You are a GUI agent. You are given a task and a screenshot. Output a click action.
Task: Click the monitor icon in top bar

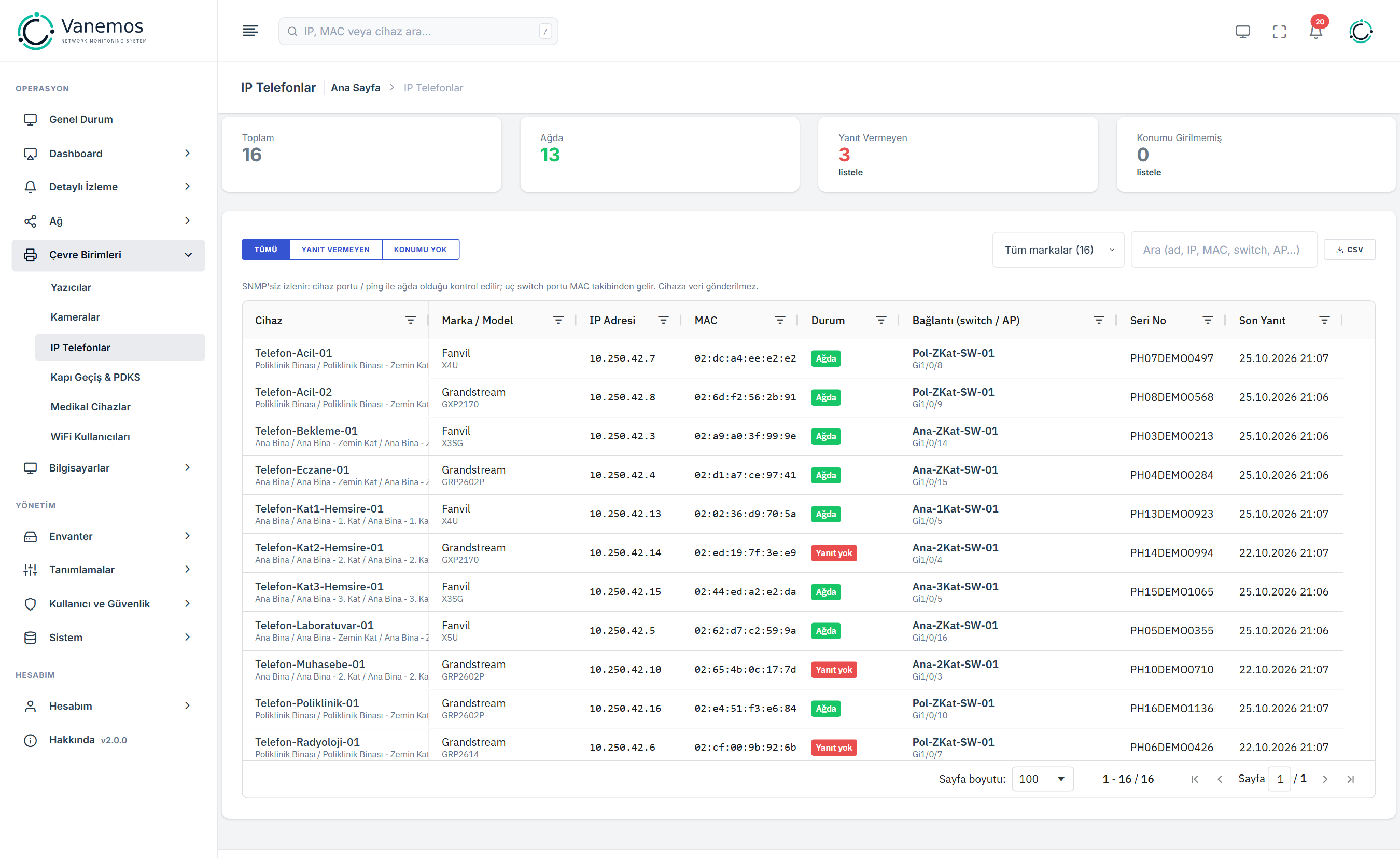coord(1242,31)
